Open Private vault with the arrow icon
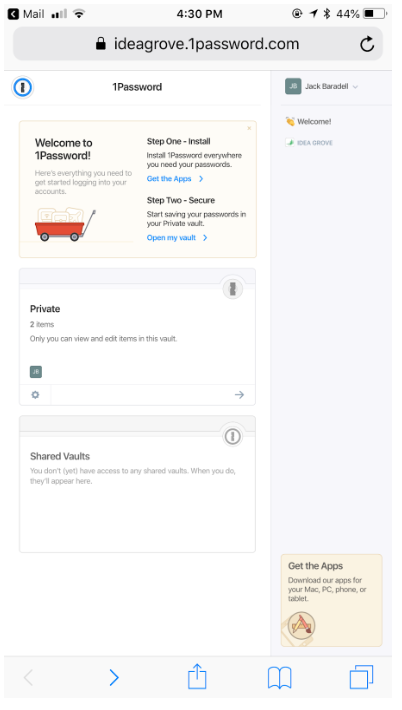The image size is (402, 710). tap(239, 395)
